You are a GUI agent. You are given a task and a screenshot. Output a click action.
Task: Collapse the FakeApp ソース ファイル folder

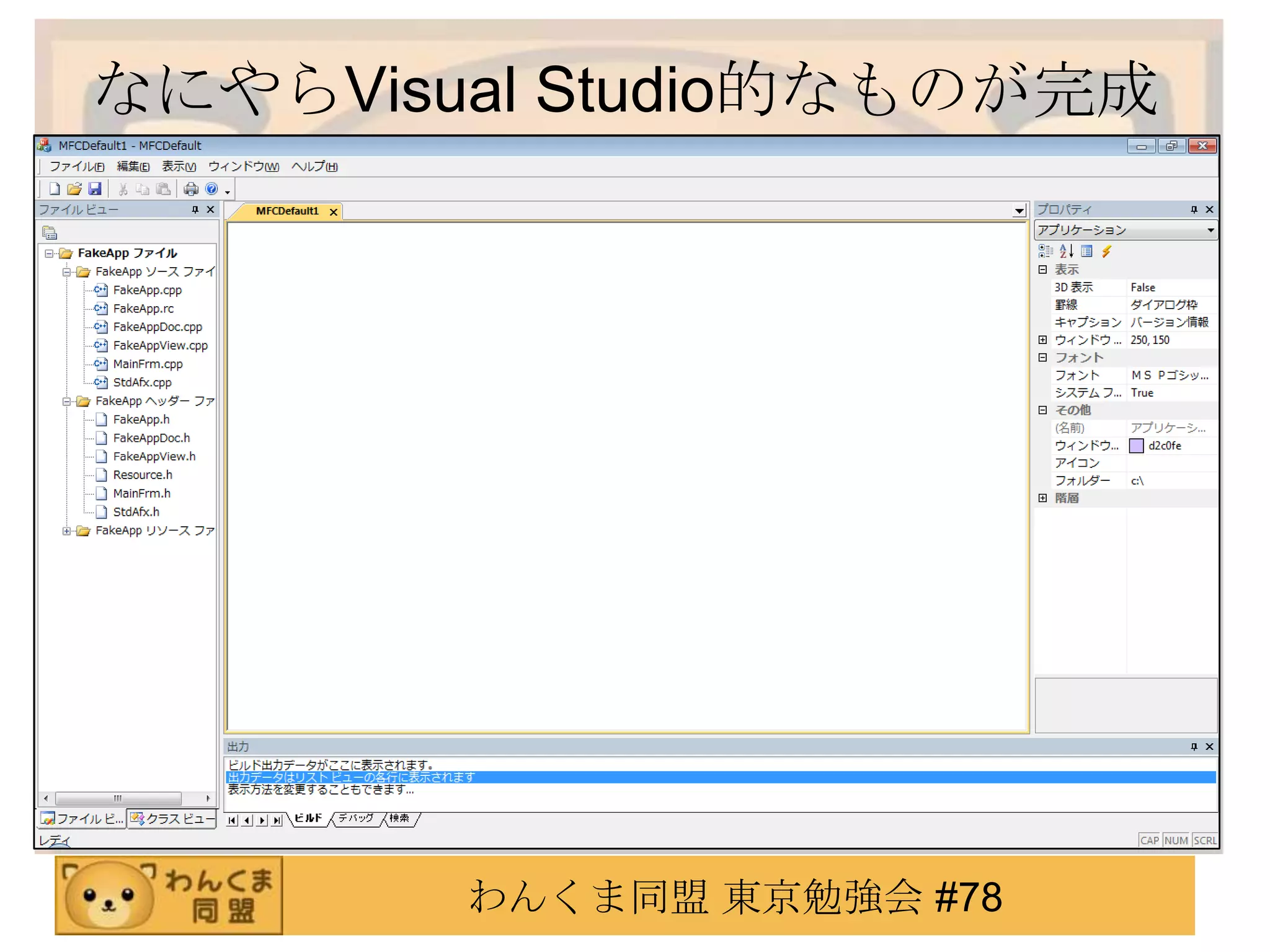coord(66,272)
